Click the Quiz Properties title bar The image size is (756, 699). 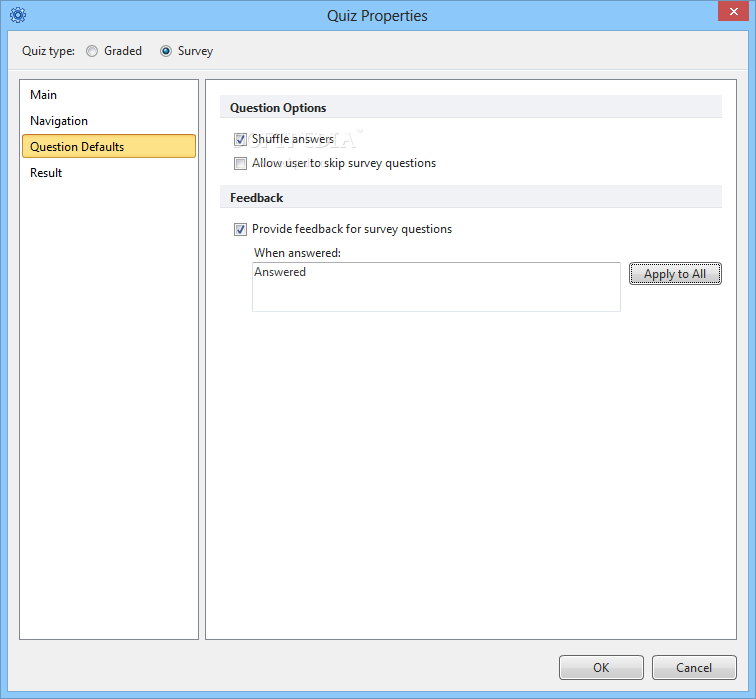[x=377, y=15]
